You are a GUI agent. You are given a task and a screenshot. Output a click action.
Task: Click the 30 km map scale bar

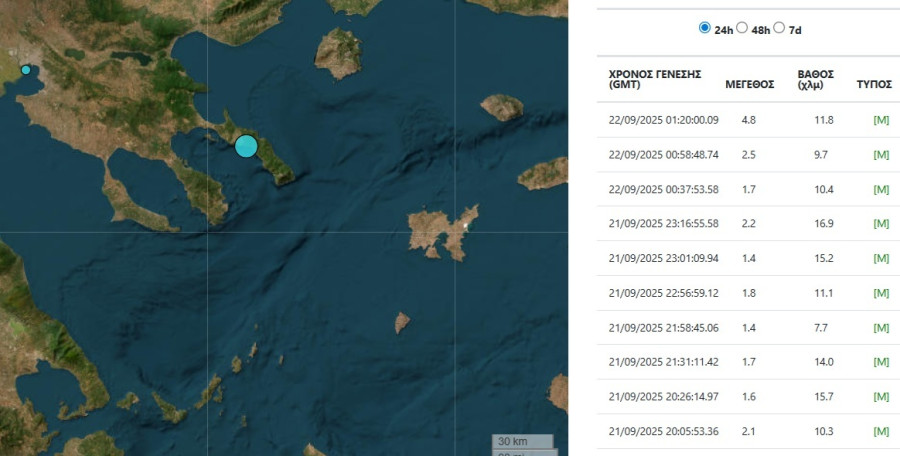coord(521,441)
